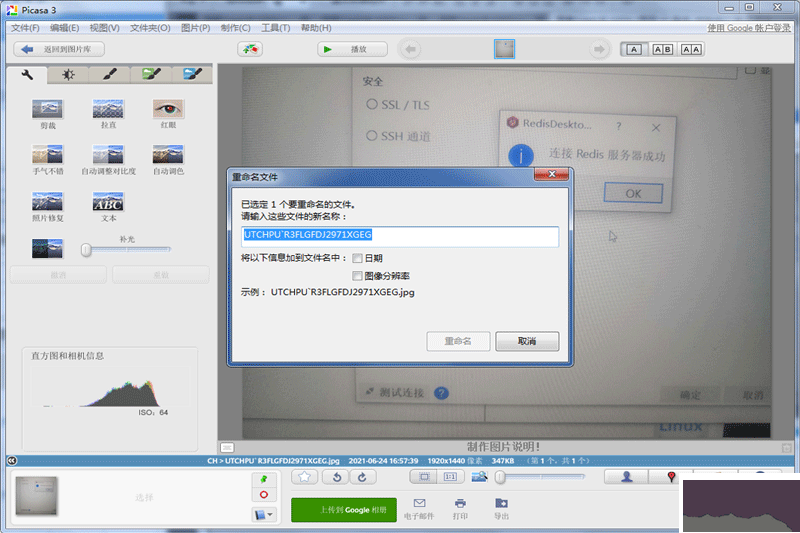View photo at actual size 1:1

[451, 477]
